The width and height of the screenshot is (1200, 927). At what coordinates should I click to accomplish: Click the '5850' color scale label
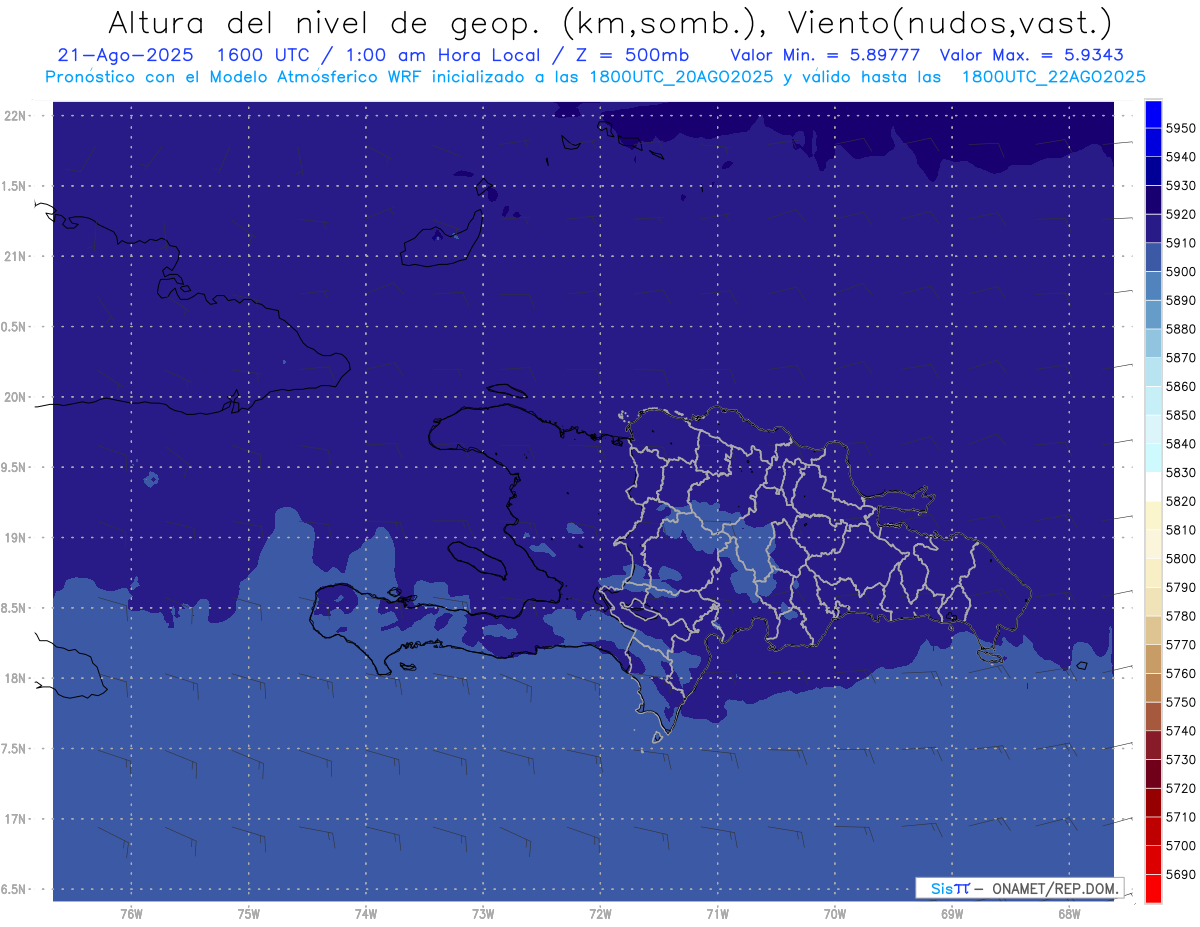1181,415
